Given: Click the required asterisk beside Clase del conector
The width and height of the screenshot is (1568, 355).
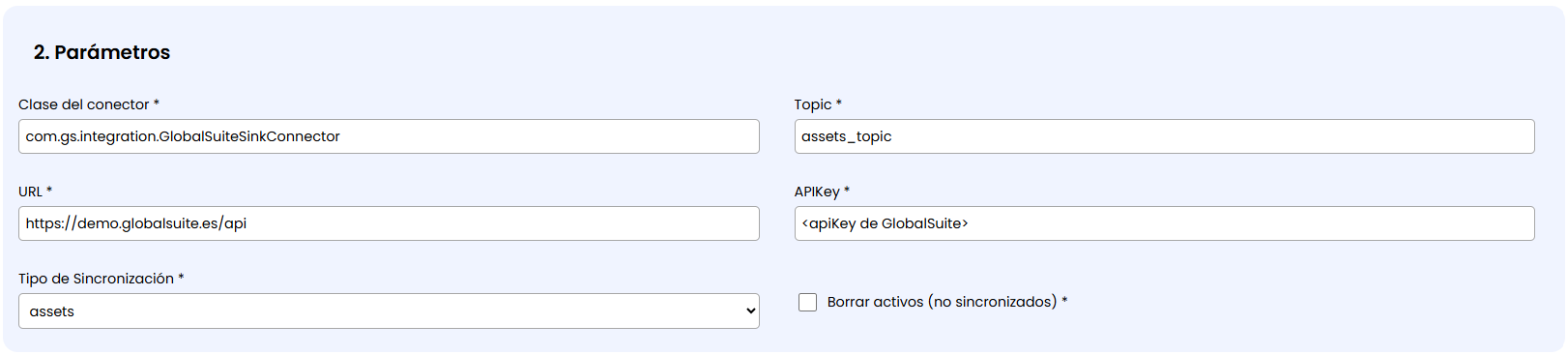Looking at the screenshot, I should click(157, 103).
